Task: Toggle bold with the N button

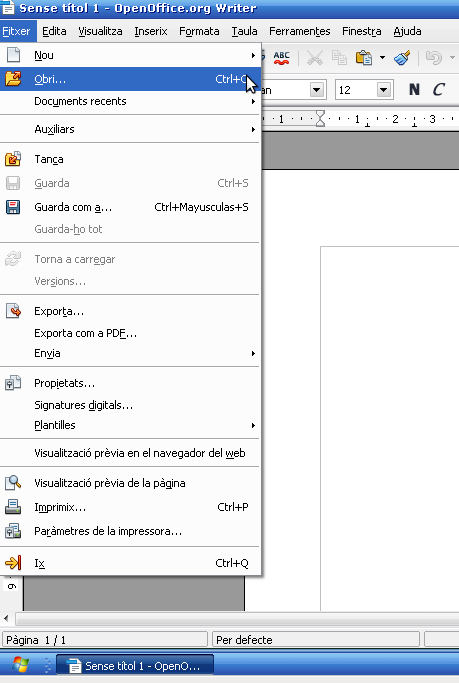Action: 414,90
